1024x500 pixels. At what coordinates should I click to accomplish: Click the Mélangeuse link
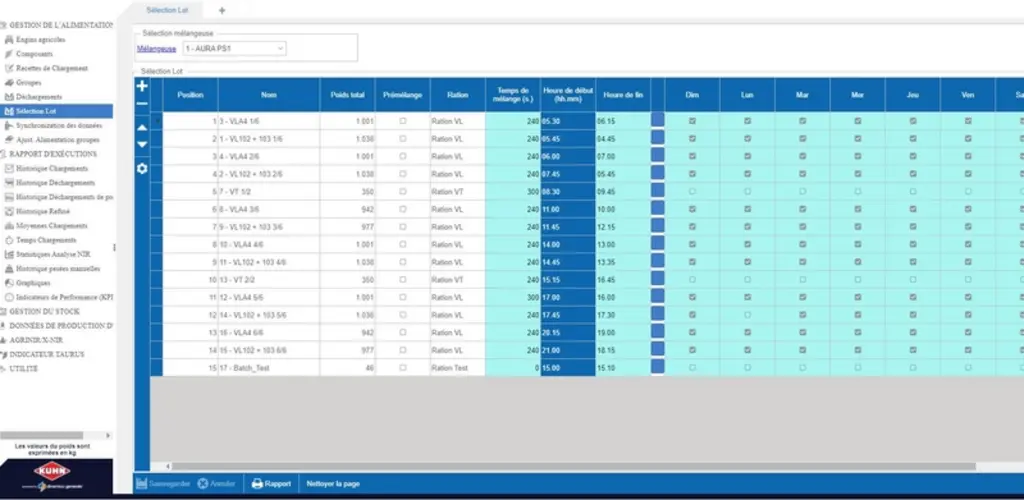157,49
